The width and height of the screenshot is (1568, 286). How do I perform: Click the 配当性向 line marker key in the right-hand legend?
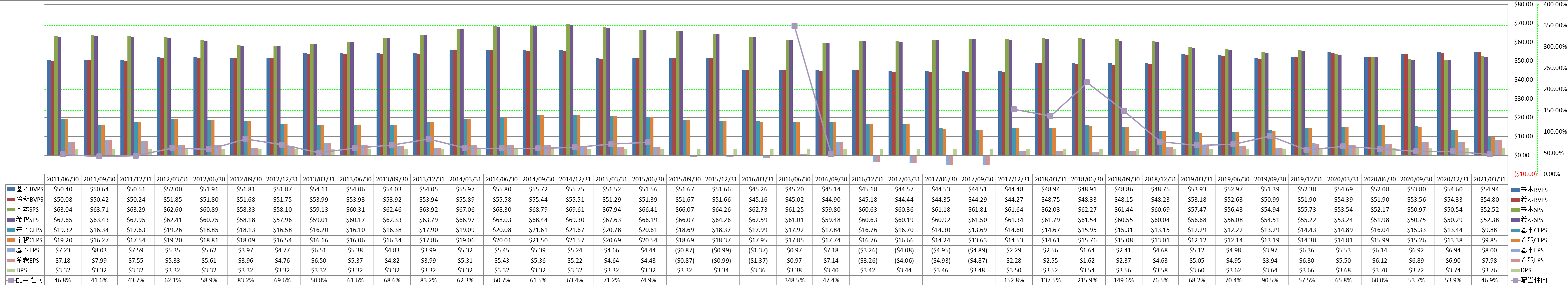coord(1515,280)
